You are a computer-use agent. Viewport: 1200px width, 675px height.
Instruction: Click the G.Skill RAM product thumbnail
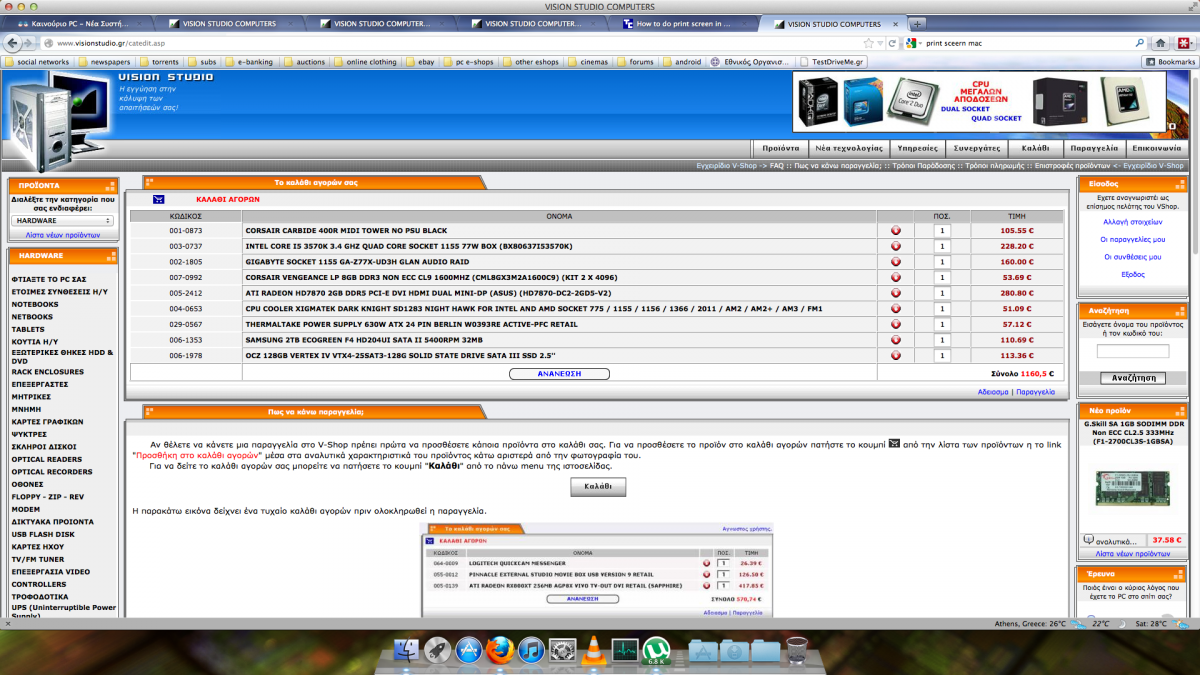tap(1133, 488)
